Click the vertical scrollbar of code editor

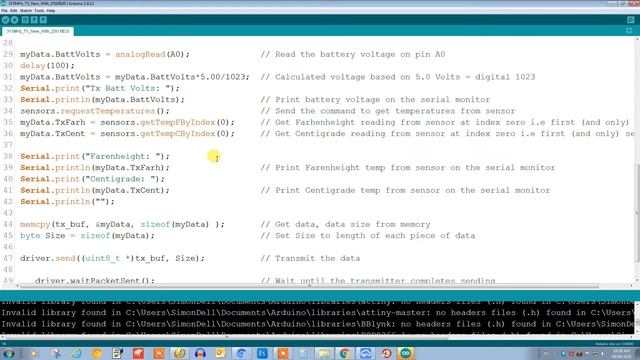637,212
